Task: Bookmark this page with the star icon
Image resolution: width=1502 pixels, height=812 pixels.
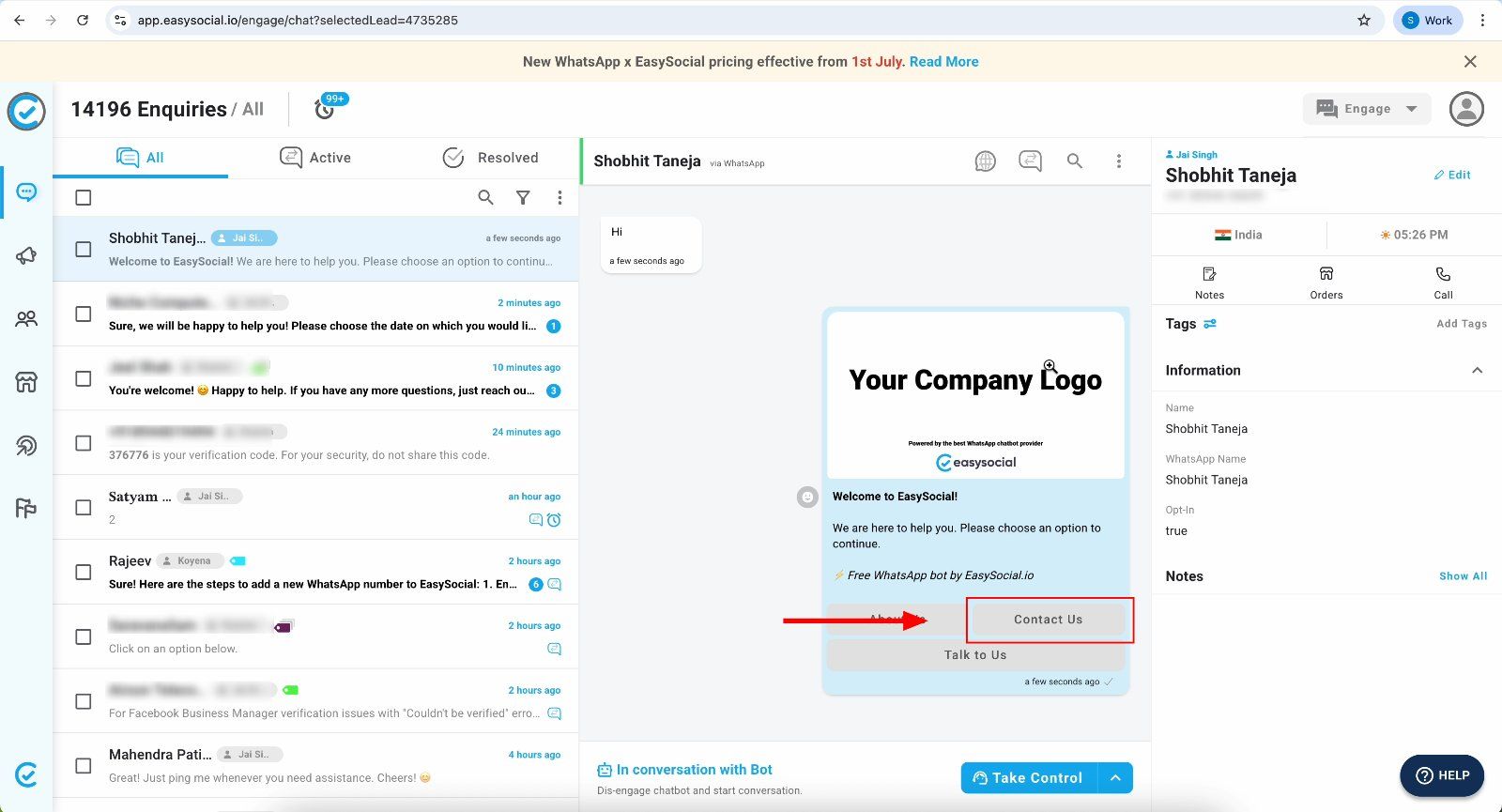Action: pyautogui.click(x=1364, y=20)
